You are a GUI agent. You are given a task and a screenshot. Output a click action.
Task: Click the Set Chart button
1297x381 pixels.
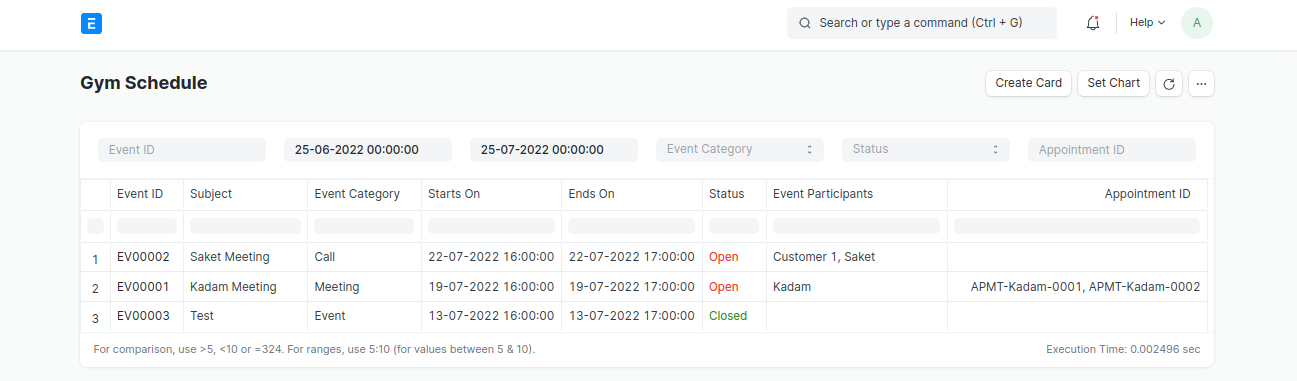point(1114,83)
